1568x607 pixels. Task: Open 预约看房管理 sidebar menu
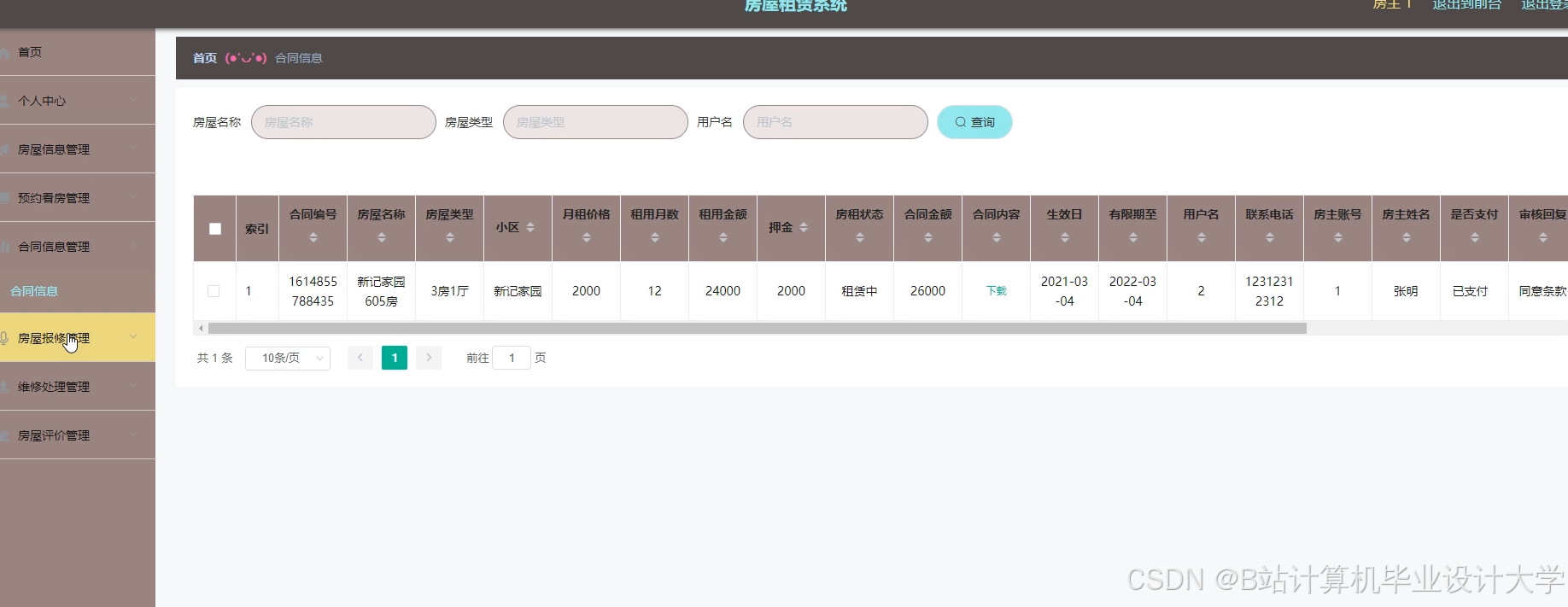(78, 198)
